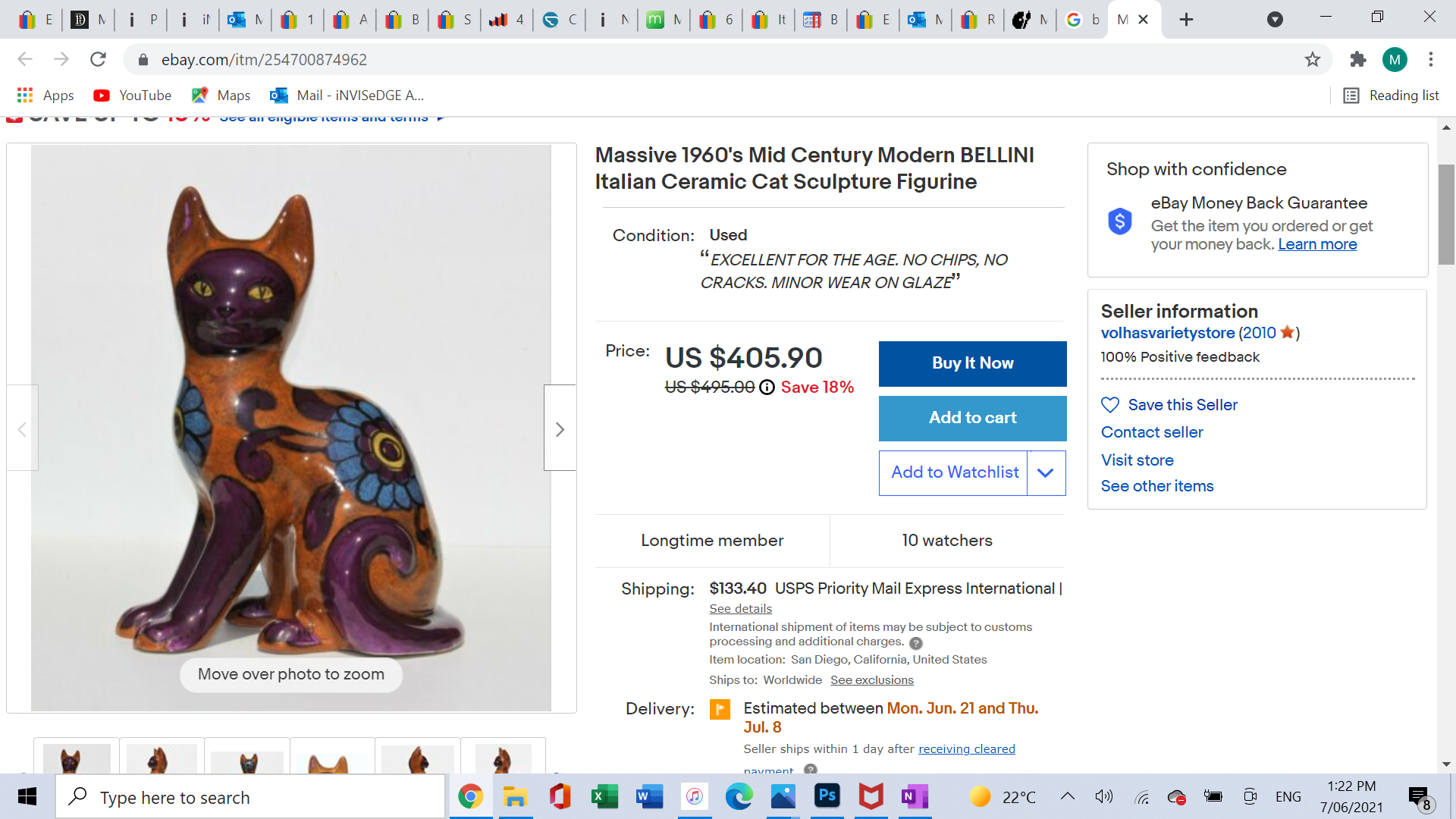1456x819 pixels.
Task: Expand the Add to Watchlist dropdown arrow
Action: (x=1046, y=473)
